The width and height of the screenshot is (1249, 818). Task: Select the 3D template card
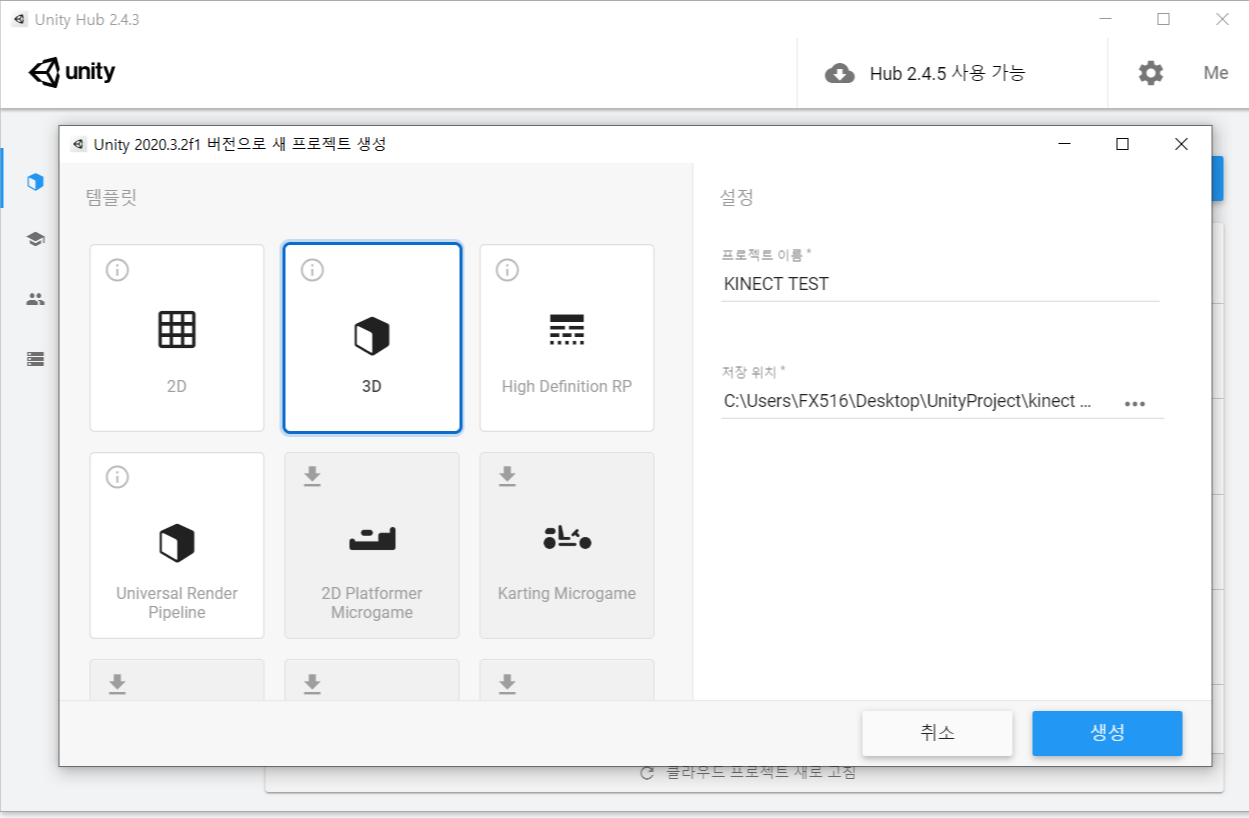click(372, 338)
